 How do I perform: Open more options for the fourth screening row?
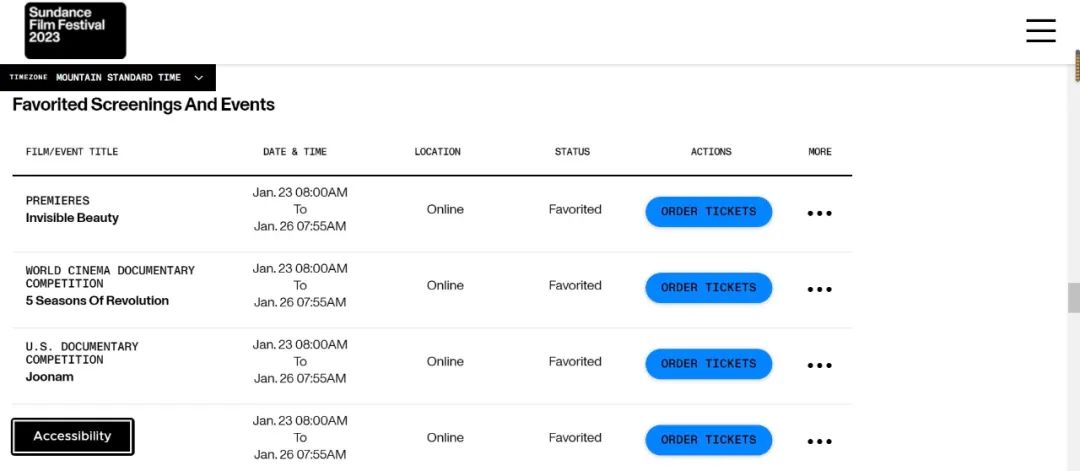[819, 441]
